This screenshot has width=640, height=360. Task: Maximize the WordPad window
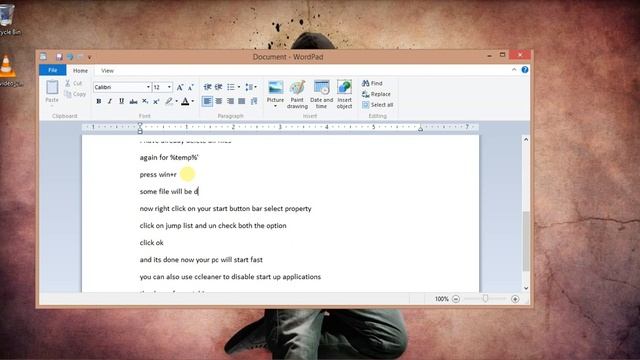[x=502, y=55]
